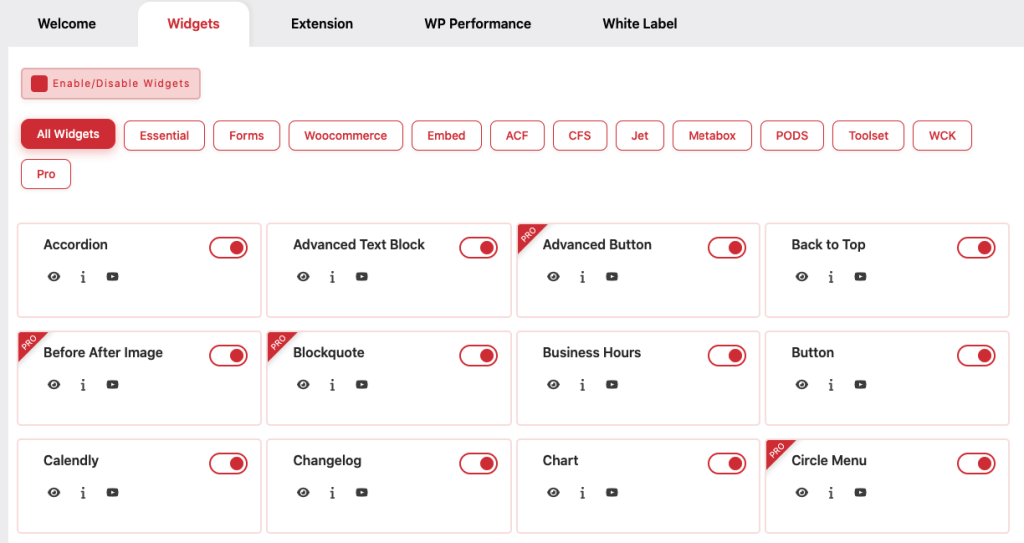Click the video tutorial icon for Advanced Button
The width and height of the screenshot is (1024, 543).
pos(611,277)
